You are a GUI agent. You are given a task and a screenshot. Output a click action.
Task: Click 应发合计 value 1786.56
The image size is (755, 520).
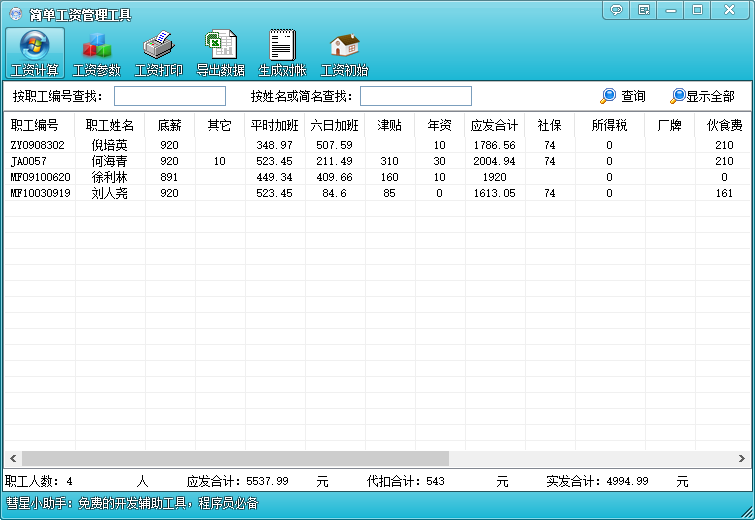click(x=495, y=145)
